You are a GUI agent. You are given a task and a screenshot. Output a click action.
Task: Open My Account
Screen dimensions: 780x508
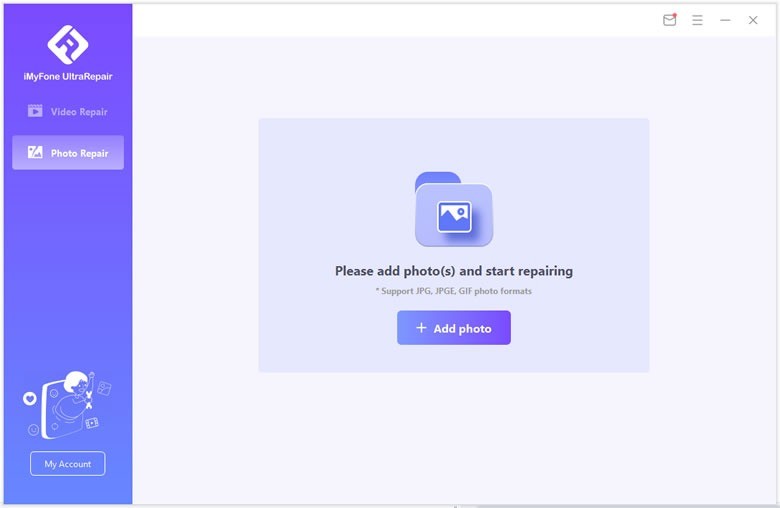tap(67, 464)
